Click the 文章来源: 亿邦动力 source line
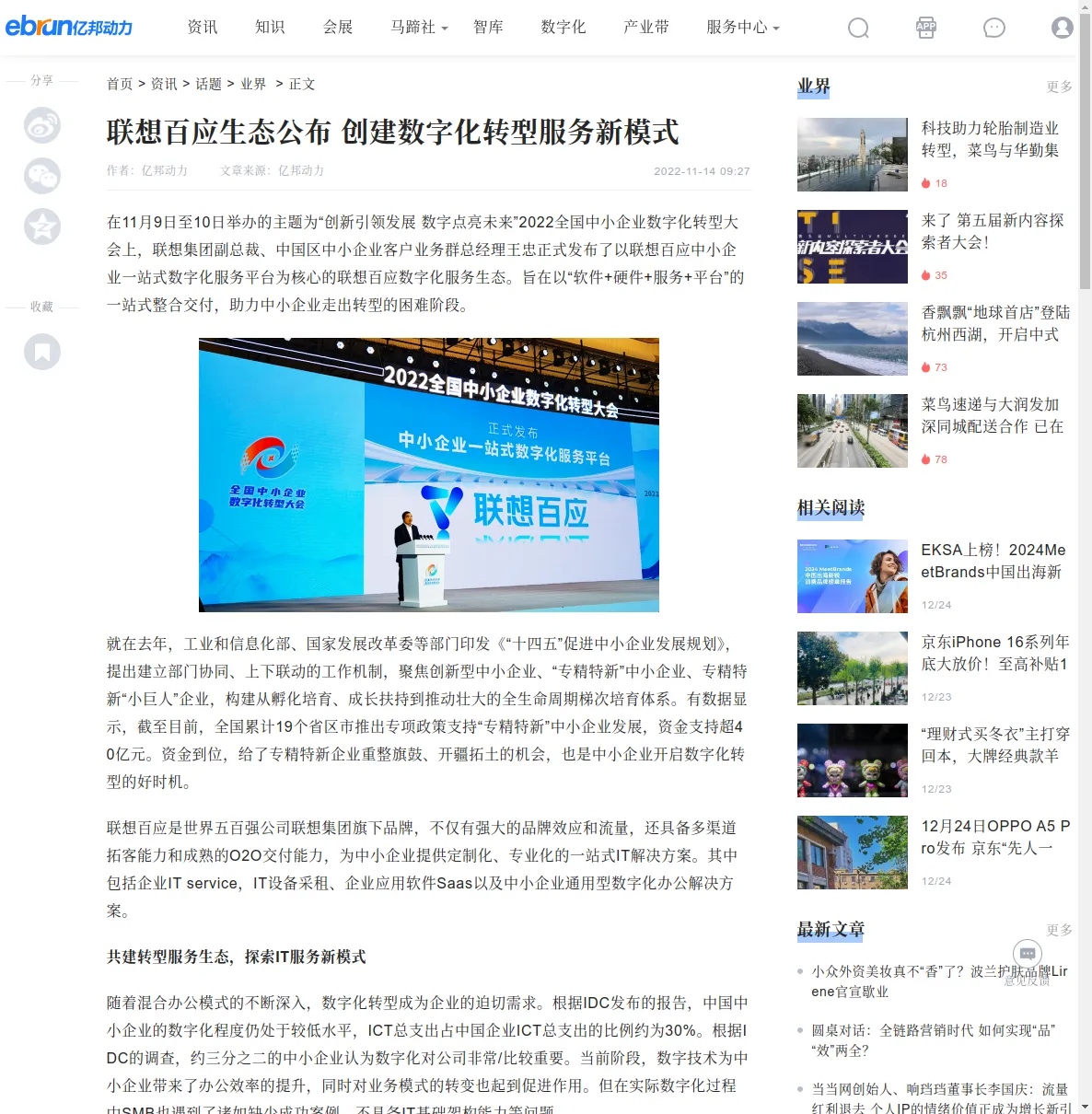1092x1114 pixels. [x=273, y=170]
